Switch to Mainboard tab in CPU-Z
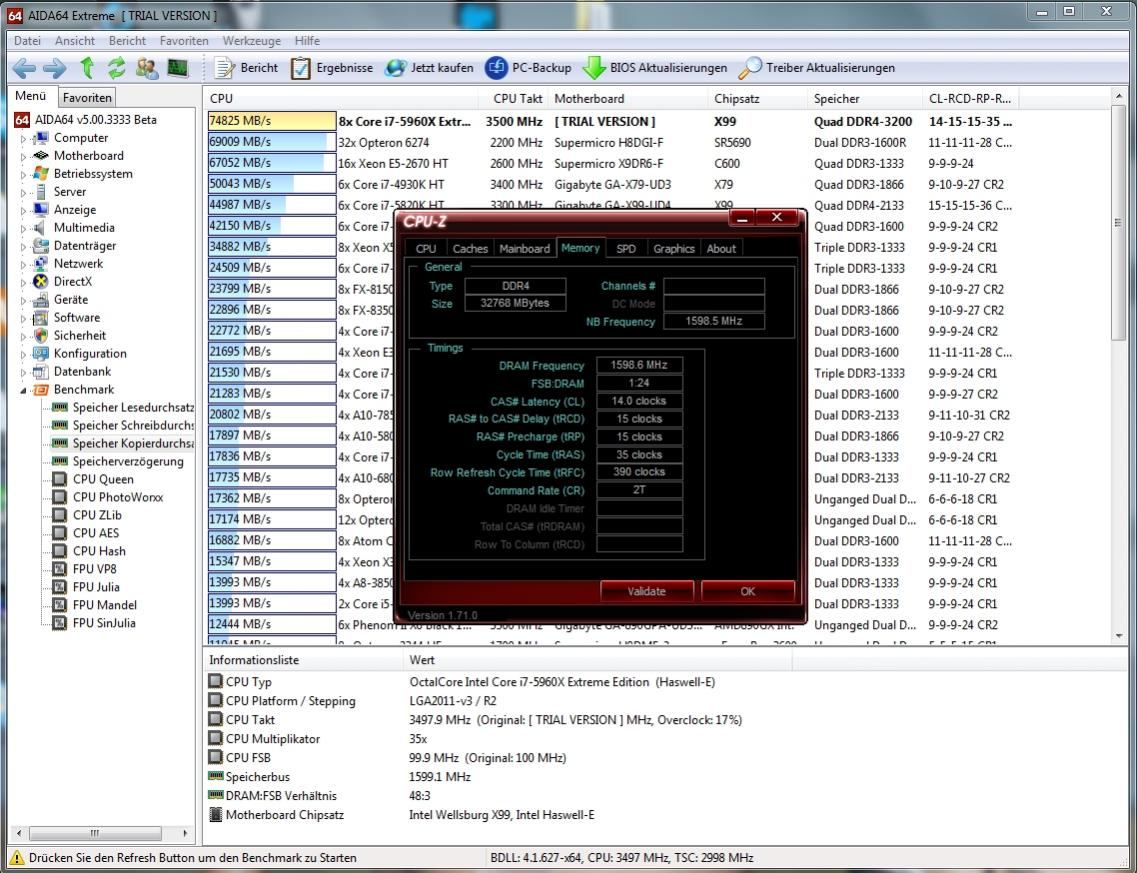This screenshot has width=1137, height=873. (x=524, y=249)
